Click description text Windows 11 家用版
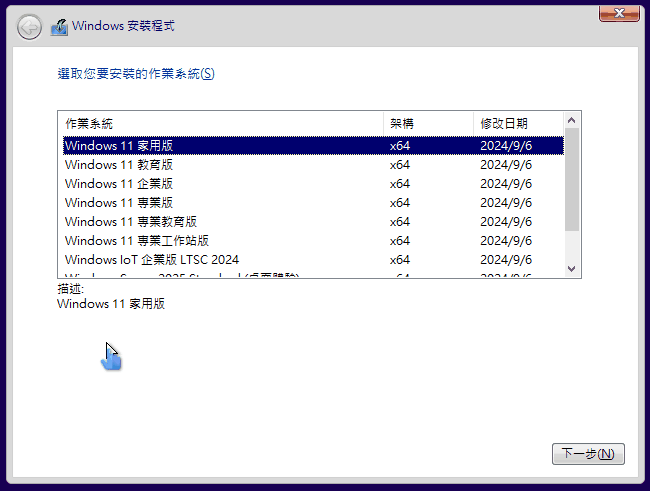The height and width of the screenshot is (491, 650). click(x=111, y=304)
